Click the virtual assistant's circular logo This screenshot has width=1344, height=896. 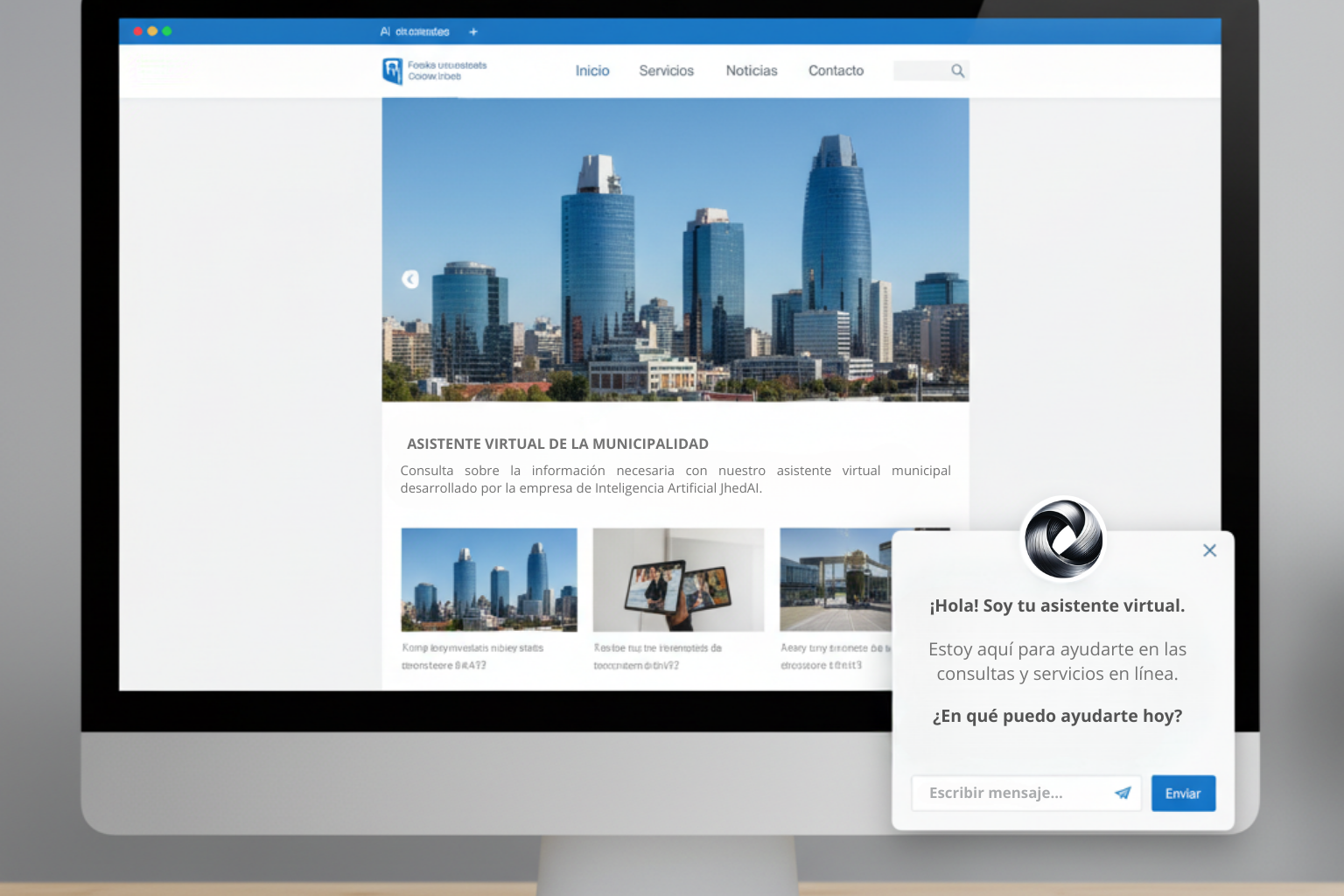point(1062,539)
